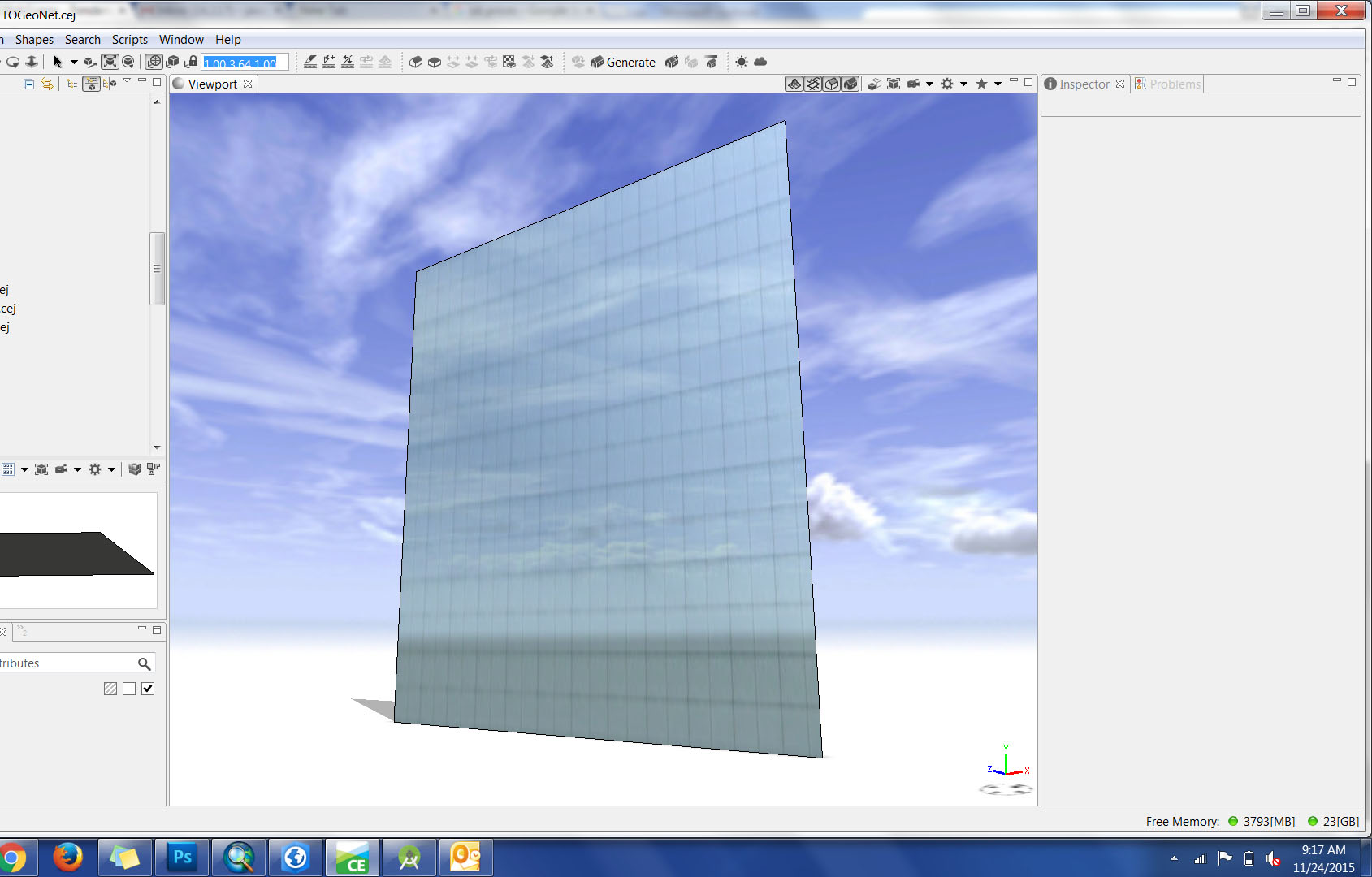Toggle graph network visibility in viewport
1372x877 pixels.
(813, 84)
